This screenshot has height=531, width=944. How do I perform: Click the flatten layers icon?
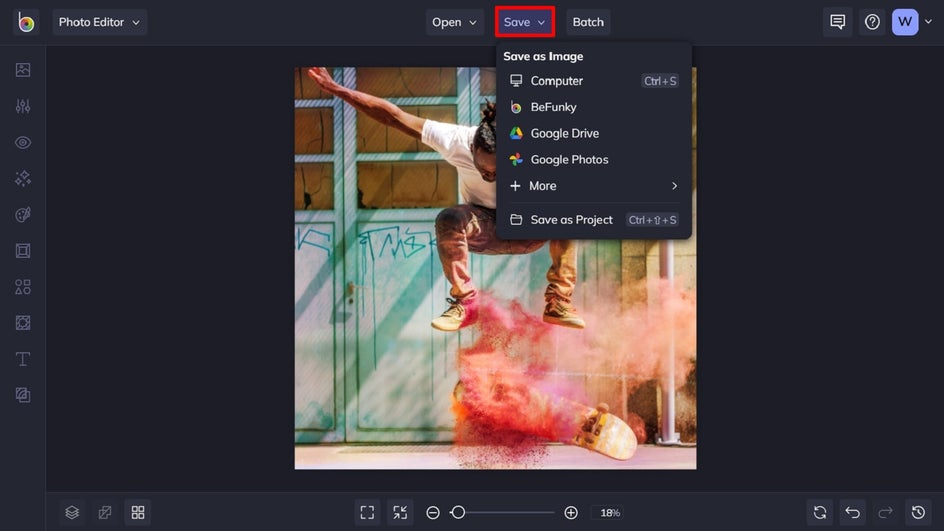click(x=105, y=512)
